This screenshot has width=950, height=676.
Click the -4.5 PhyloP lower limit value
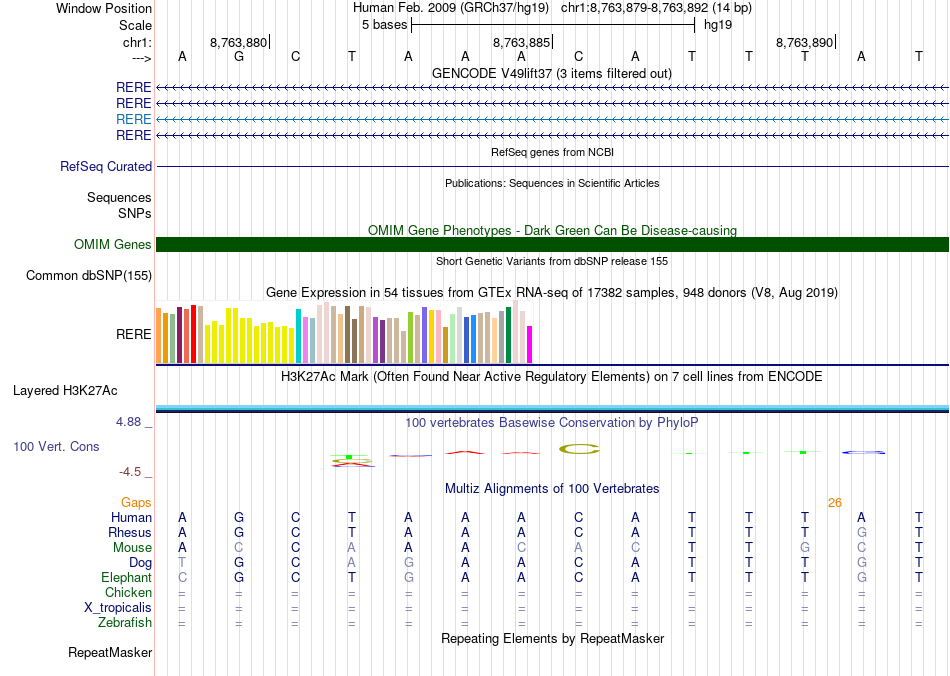(130, 471)
